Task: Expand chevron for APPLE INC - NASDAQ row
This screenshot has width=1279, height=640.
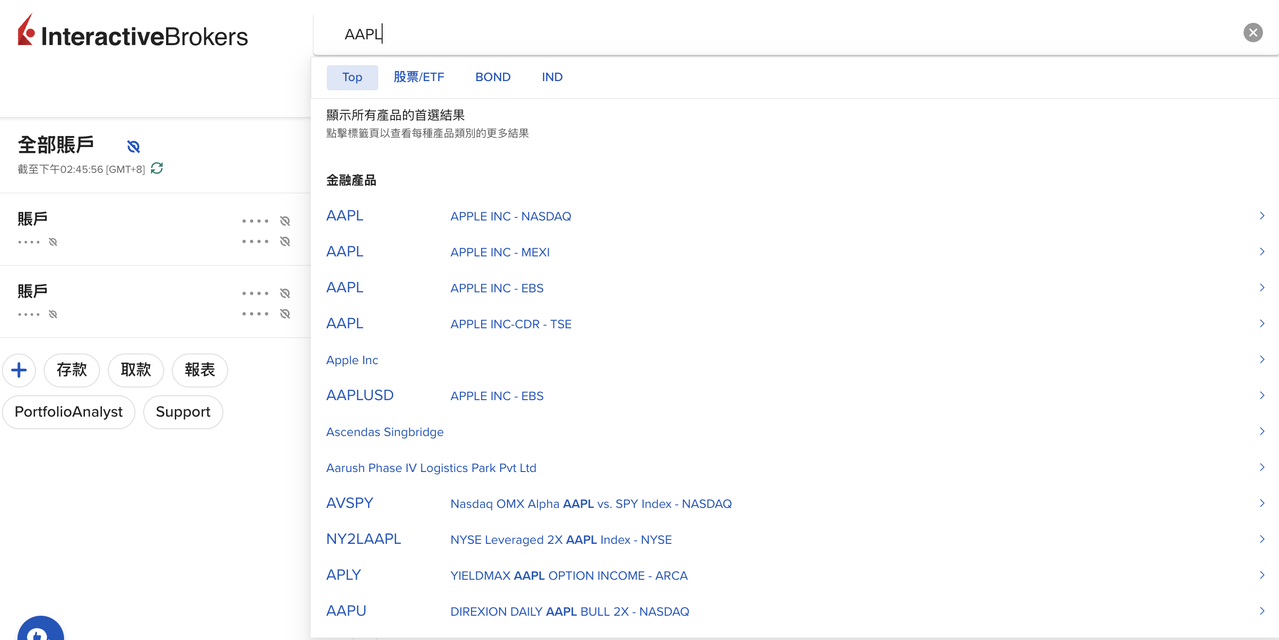Action: [1262, 216]
